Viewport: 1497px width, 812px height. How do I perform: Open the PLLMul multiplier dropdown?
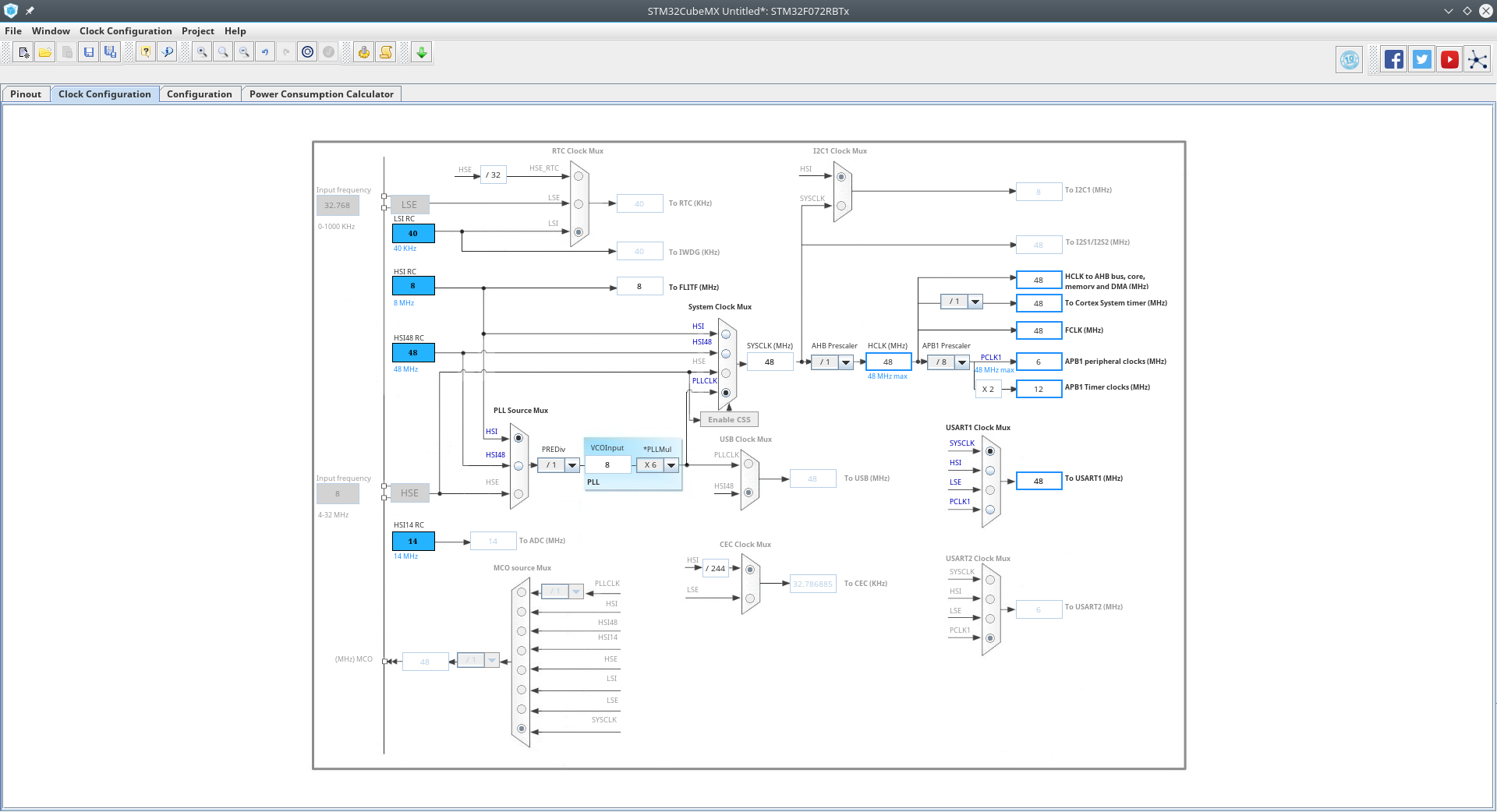(x=671, y=465)
